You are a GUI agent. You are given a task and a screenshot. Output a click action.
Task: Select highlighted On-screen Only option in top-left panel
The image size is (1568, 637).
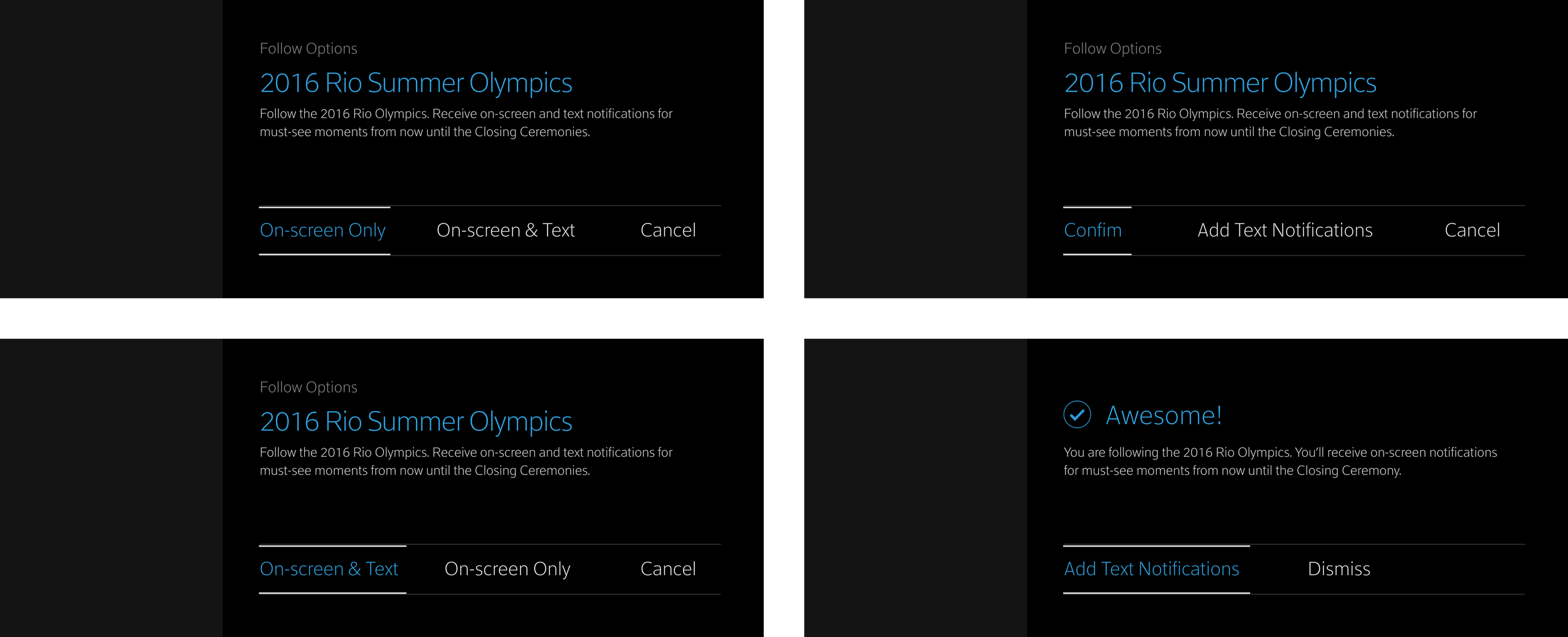point(323,230)
